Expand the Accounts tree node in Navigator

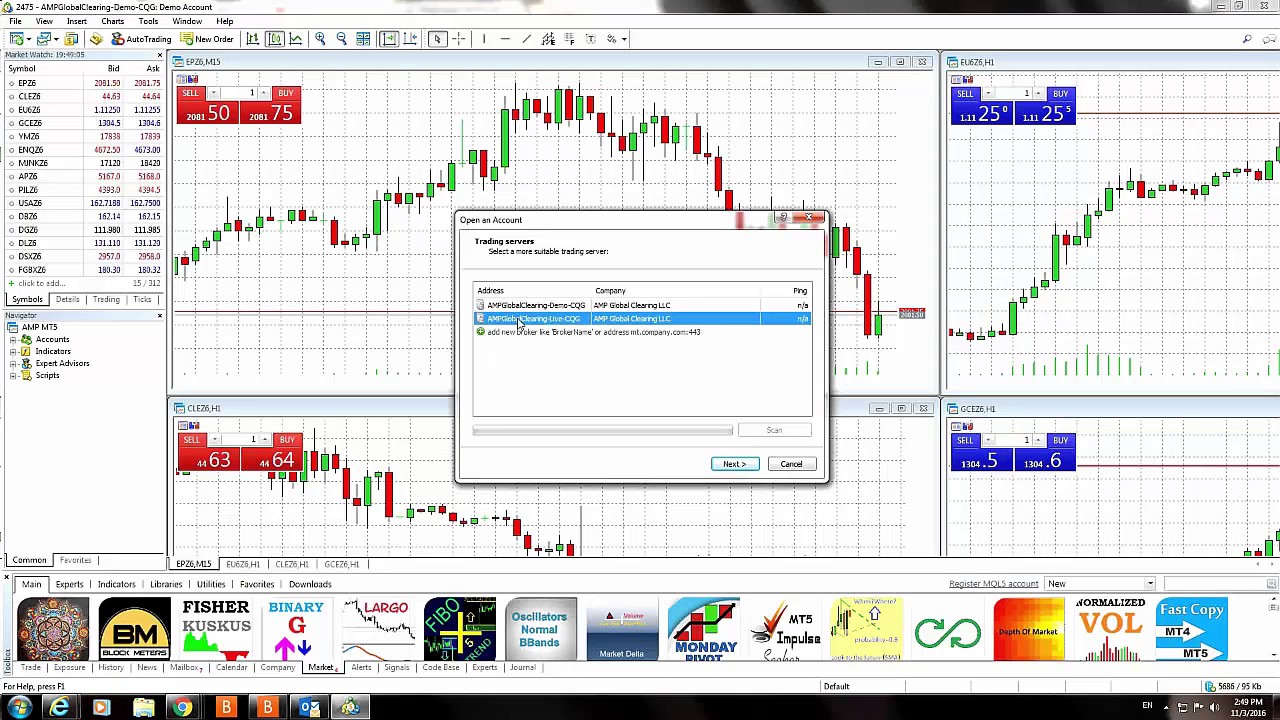[x=13, y=339]
